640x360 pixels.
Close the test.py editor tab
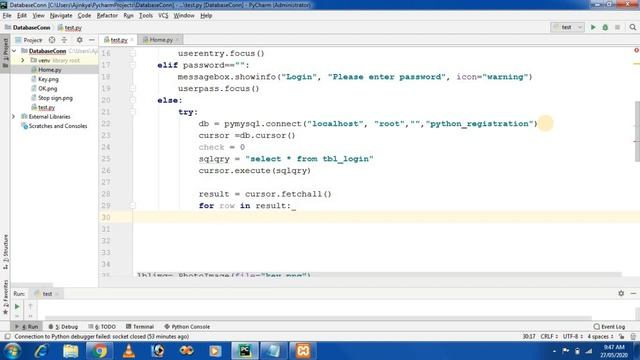coord(132,40)
